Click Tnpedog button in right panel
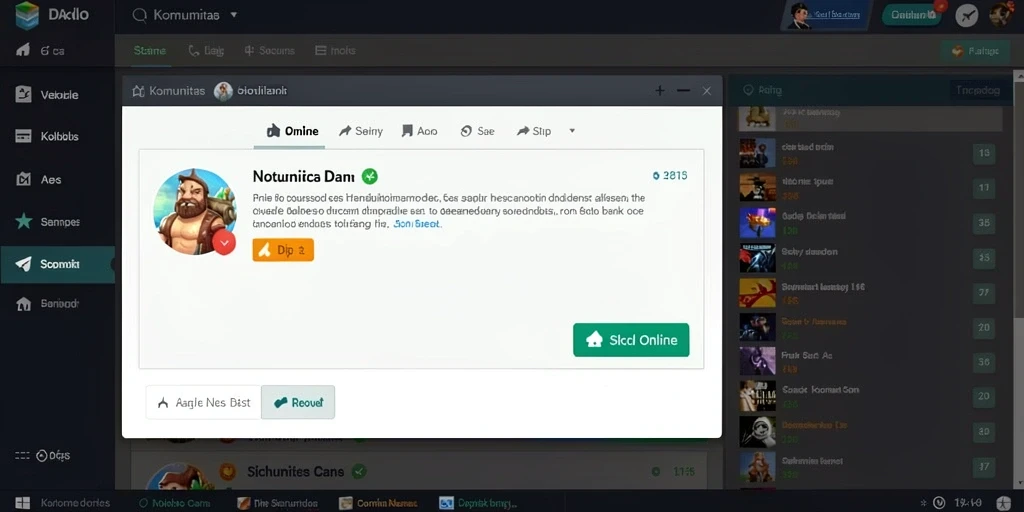The height and width of the screenshot is (512, 1024). (x=978, y=90)
